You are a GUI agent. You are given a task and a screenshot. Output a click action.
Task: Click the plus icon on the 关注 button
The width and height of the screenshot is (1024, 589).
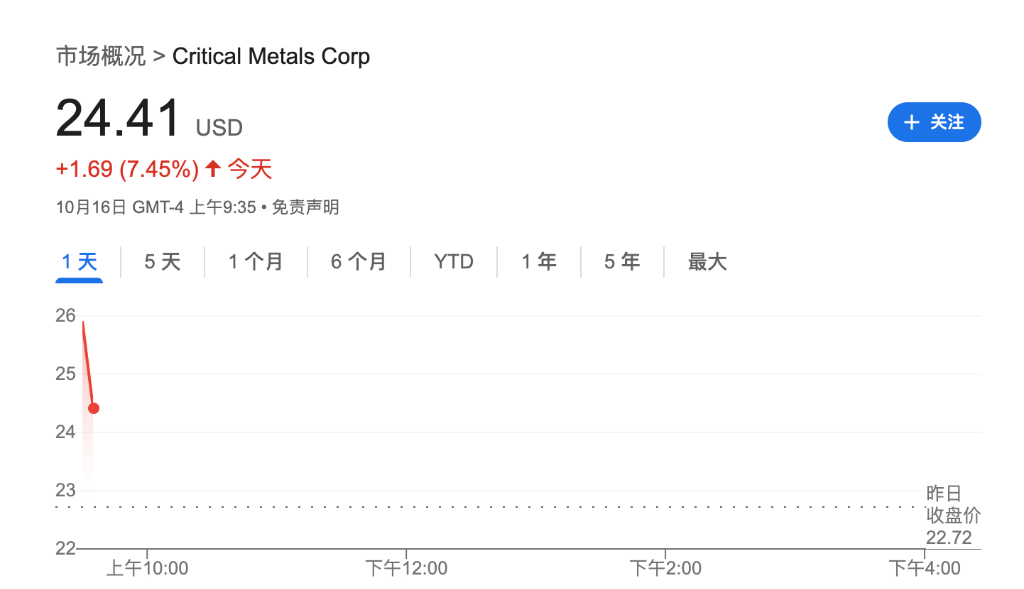(911, 122)
